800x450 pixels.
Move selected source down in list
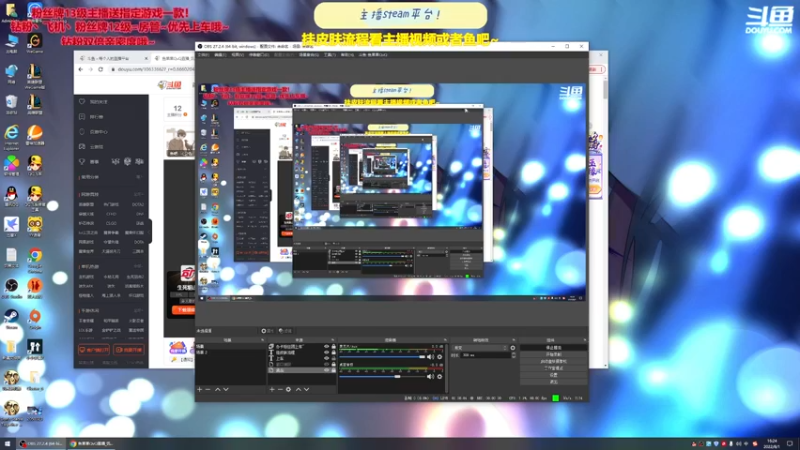point(307,389)
